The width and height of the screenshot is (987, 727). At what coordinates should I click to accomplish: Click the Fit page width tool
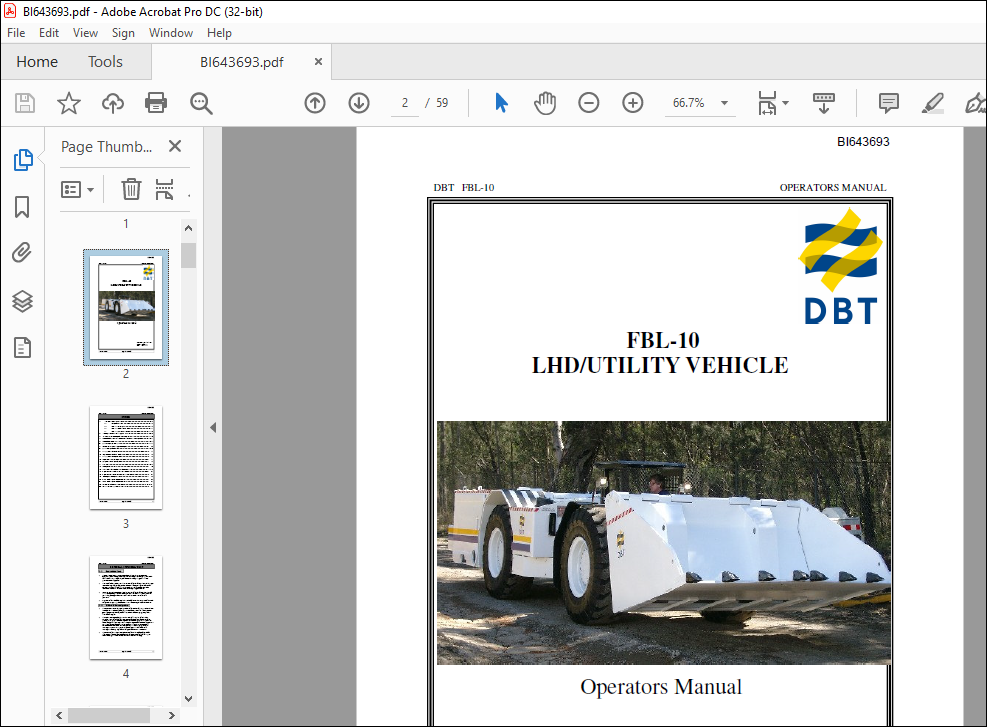tap(767, 103)
